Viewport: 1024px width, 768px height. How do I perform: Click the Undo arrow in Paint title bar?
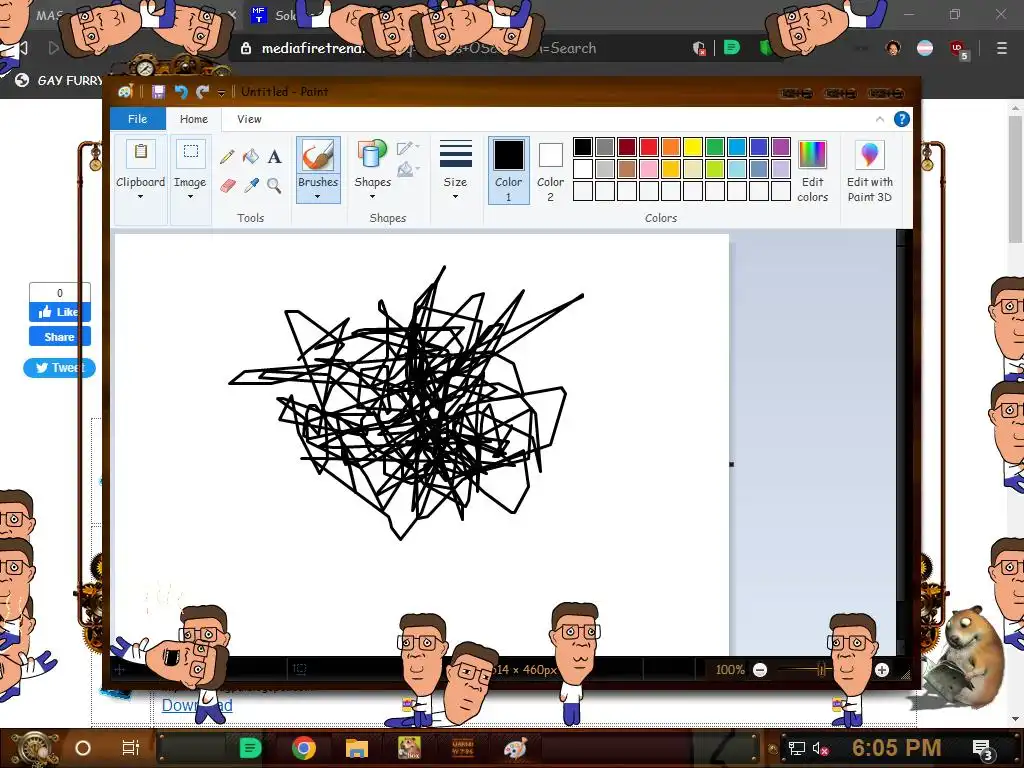(x=181, y=92)
